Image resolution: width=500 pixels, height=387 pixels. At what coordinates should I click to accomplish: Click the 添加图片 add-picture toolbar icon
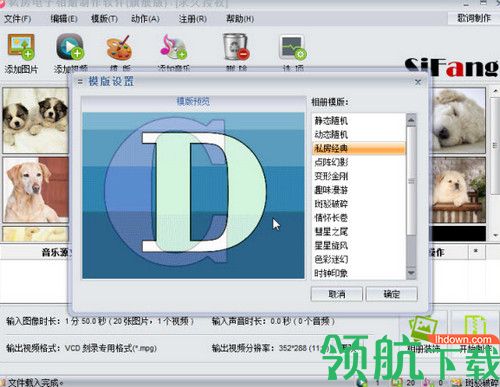coord(21,46)
